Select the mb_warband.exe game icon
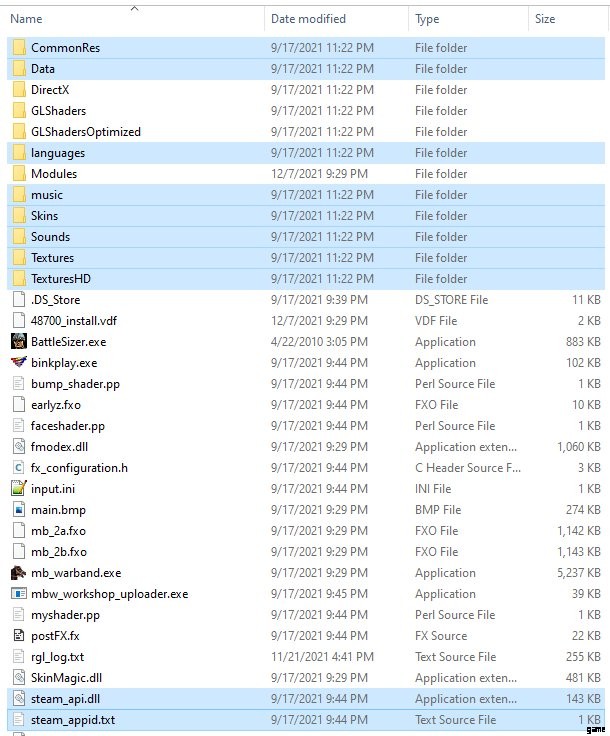 (18, 573)
